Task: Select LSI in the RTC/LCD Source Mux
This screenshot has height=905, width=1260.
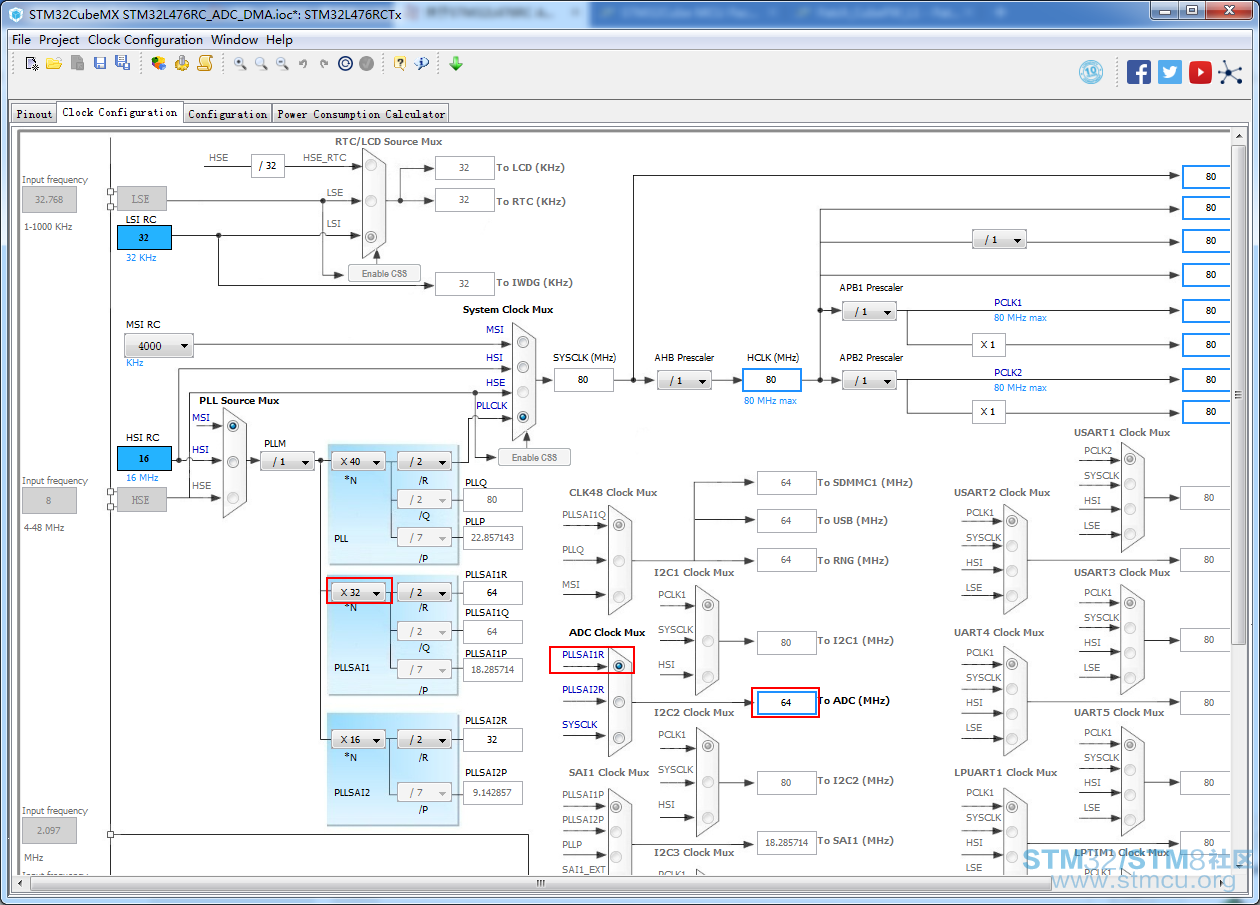Action: (371, 237)
